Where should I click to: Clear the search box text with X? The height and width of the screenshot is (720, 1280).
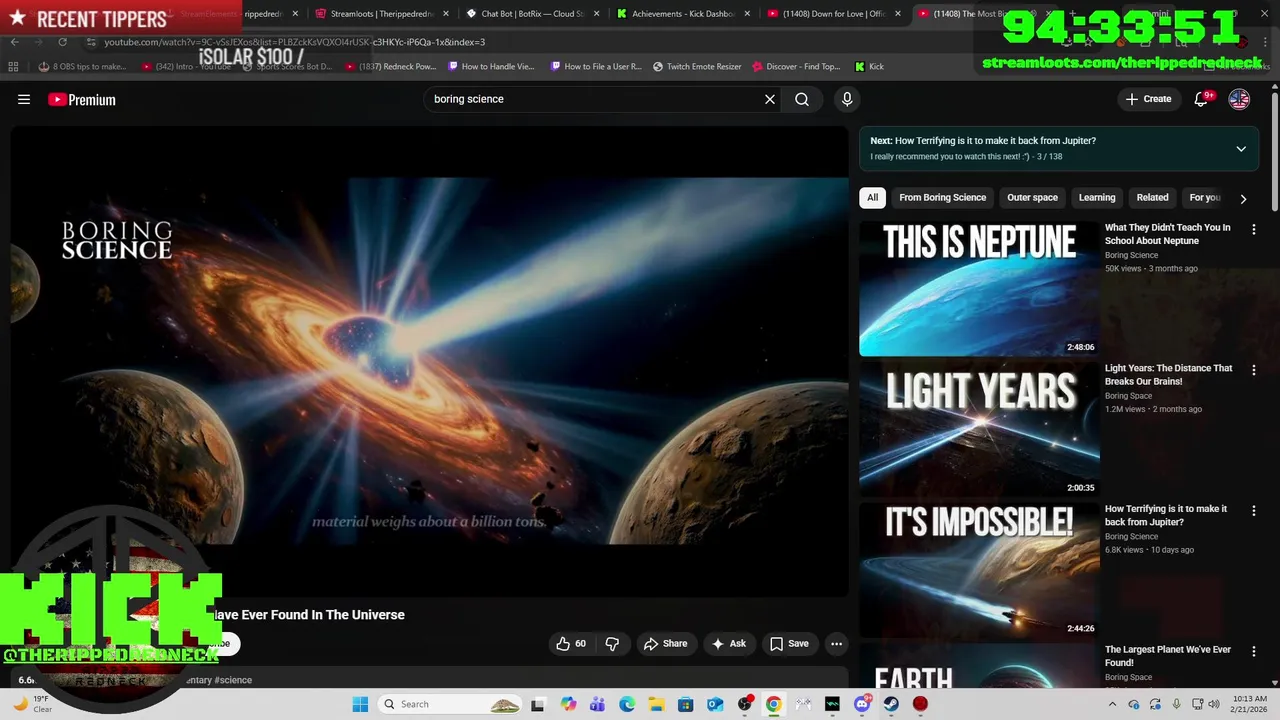tap(770, 99)
